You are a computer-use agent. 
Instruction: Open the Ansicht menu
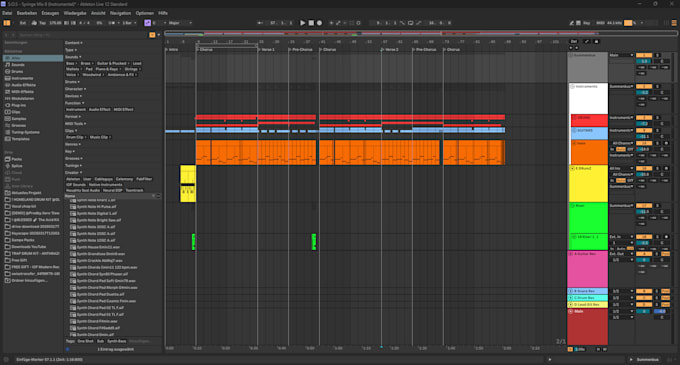click(98, 13)
